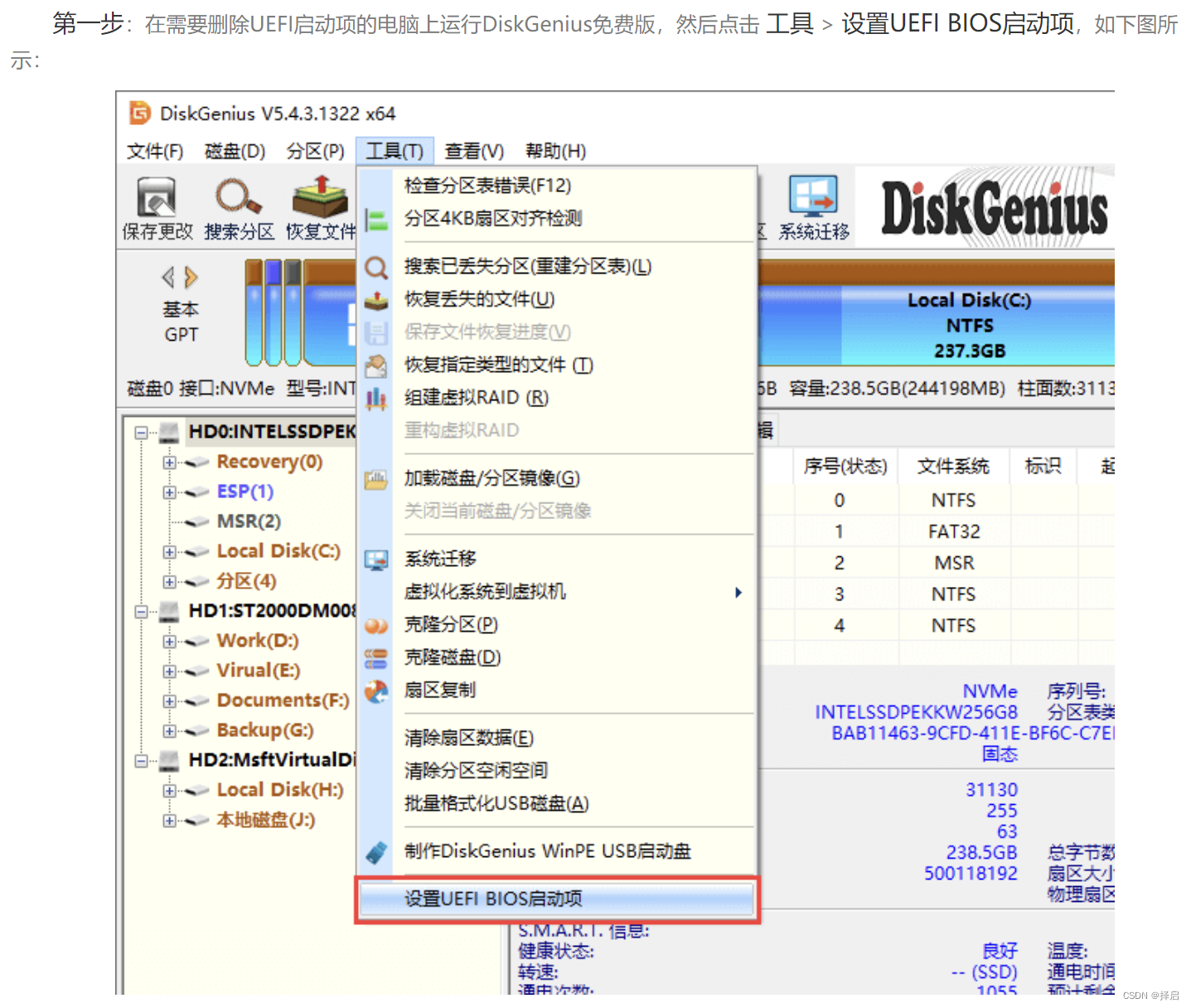Expand the Work(D:) partition node
The width and height of the screenshot is (1191, 1008).
click(x=169, y=642)
